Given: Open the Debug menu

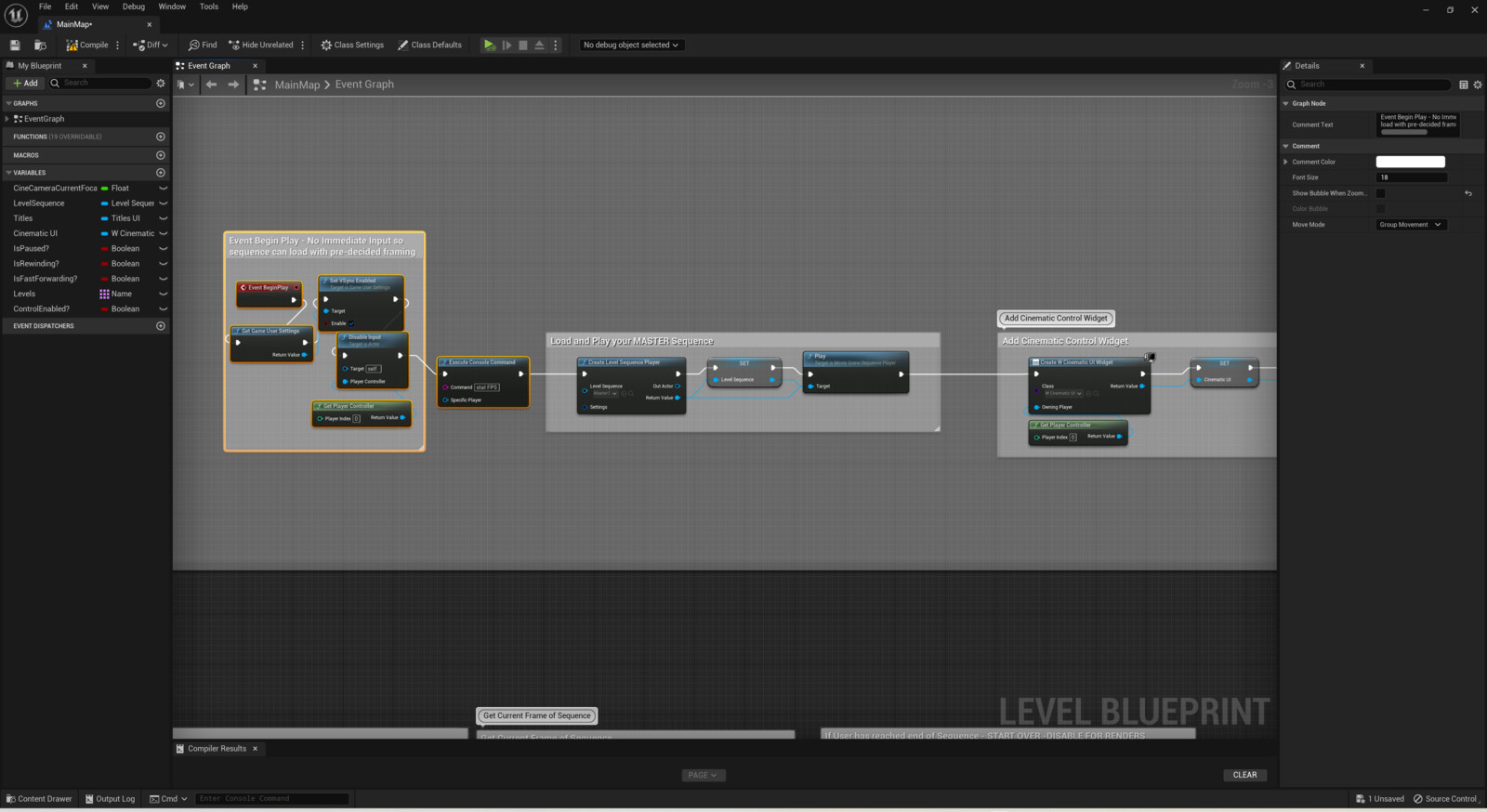Looking at the screenshot, I should tap(134, 7).
